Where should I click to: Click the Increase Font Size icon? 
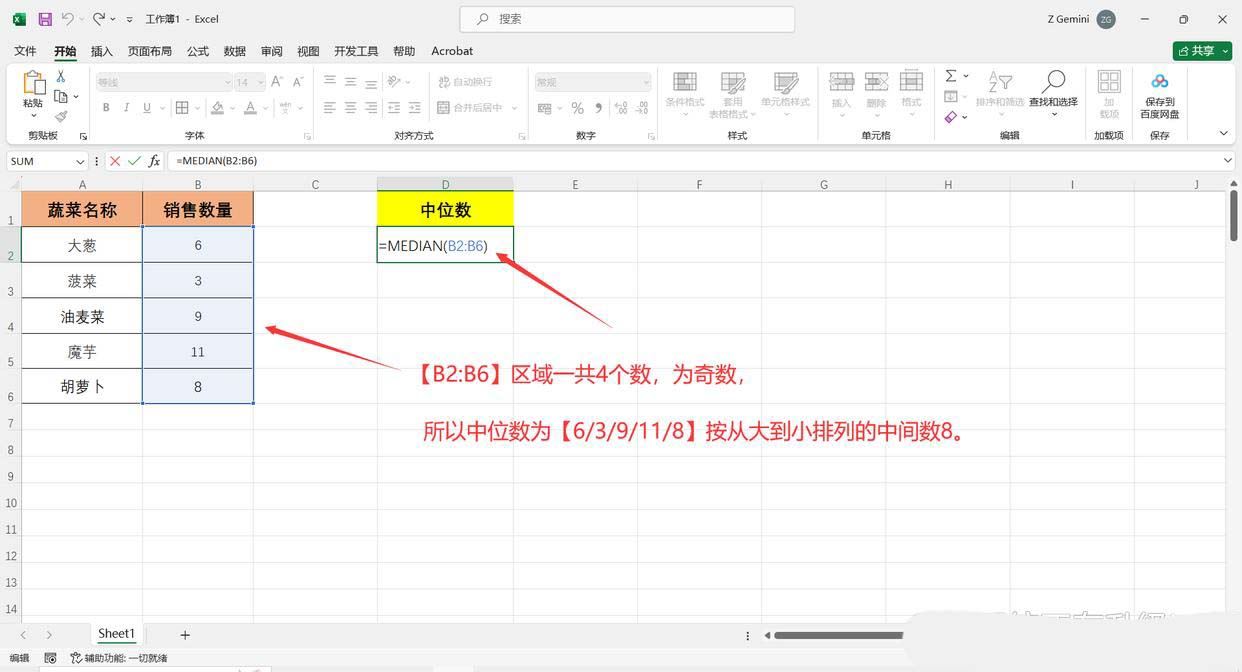[x=277, y=82]
